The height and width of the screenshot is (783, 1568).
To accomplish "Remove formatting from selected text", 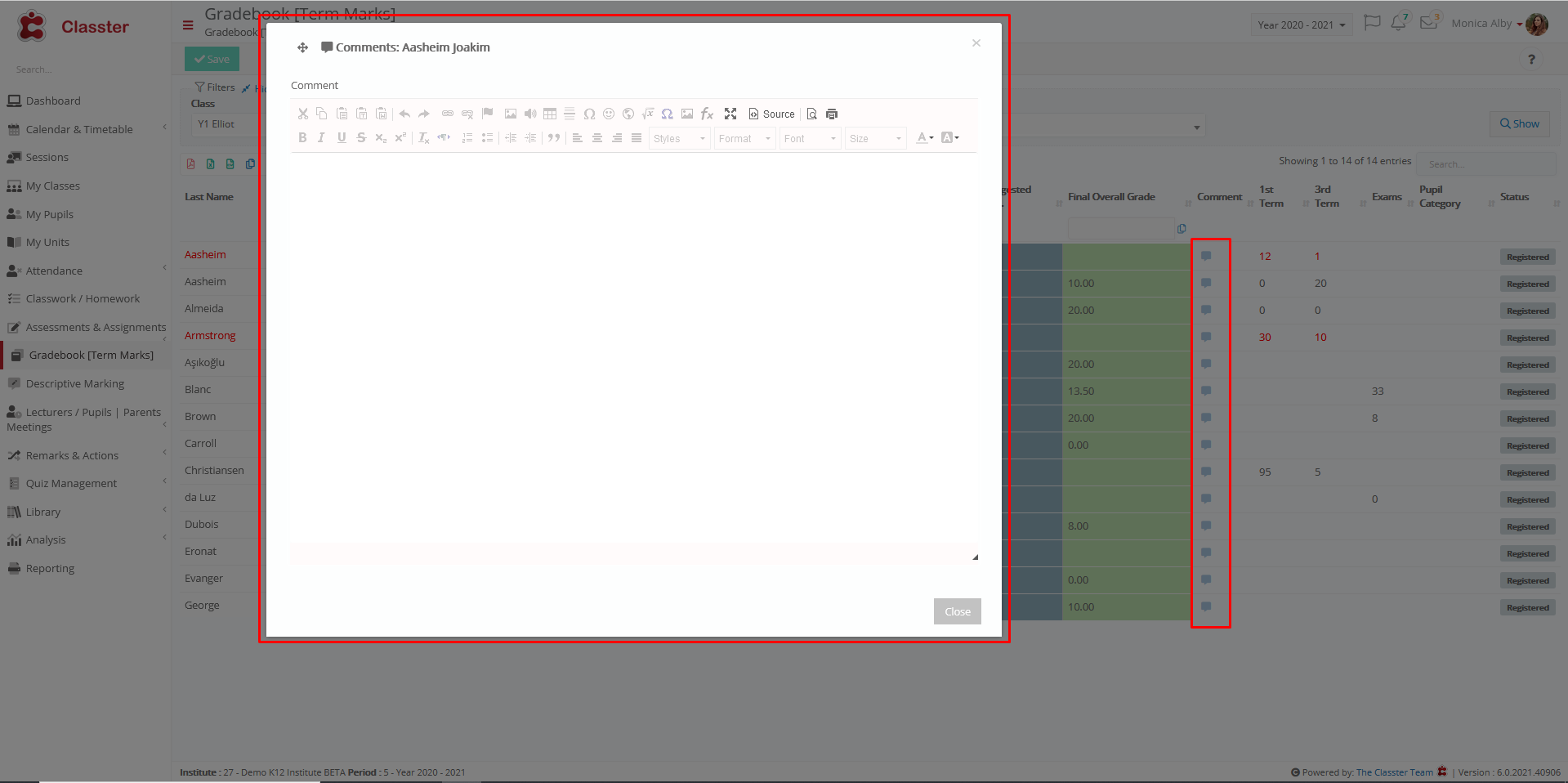I will (x=424, y=138).
